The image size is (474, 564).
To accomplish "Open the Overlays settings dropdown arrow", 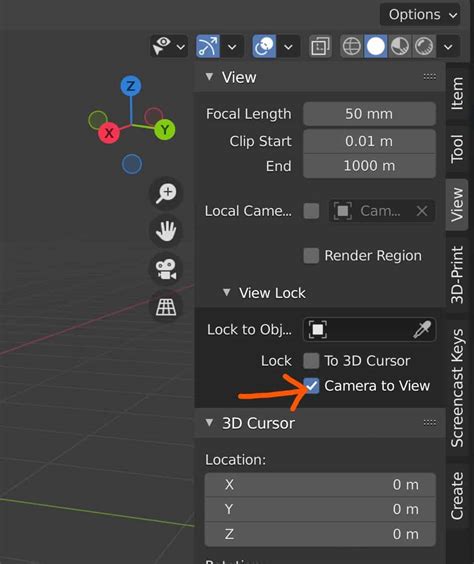I will click(x=288, y=47).
